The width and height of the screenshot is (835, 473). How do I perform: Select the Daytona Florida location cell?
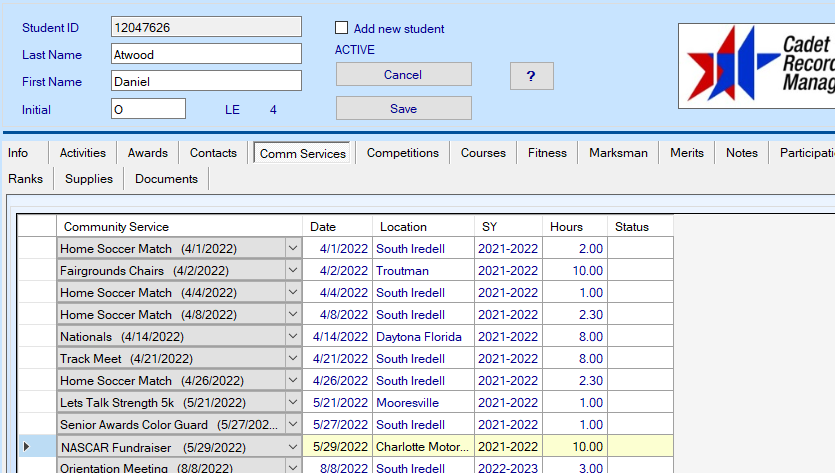click(423, 337)
